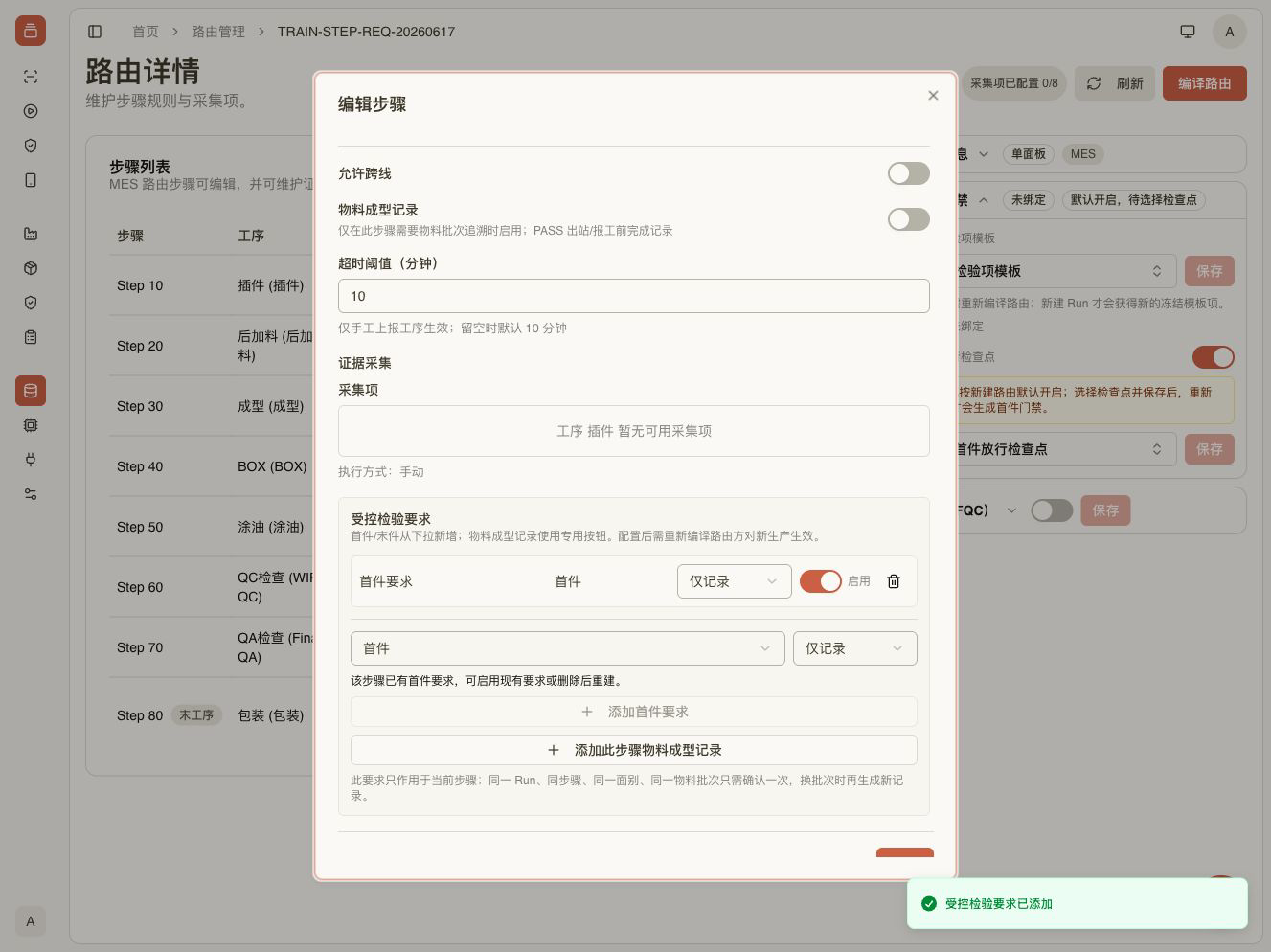
Task: Open the bottom-left user avatar A
Action: [x=31, y=921]
